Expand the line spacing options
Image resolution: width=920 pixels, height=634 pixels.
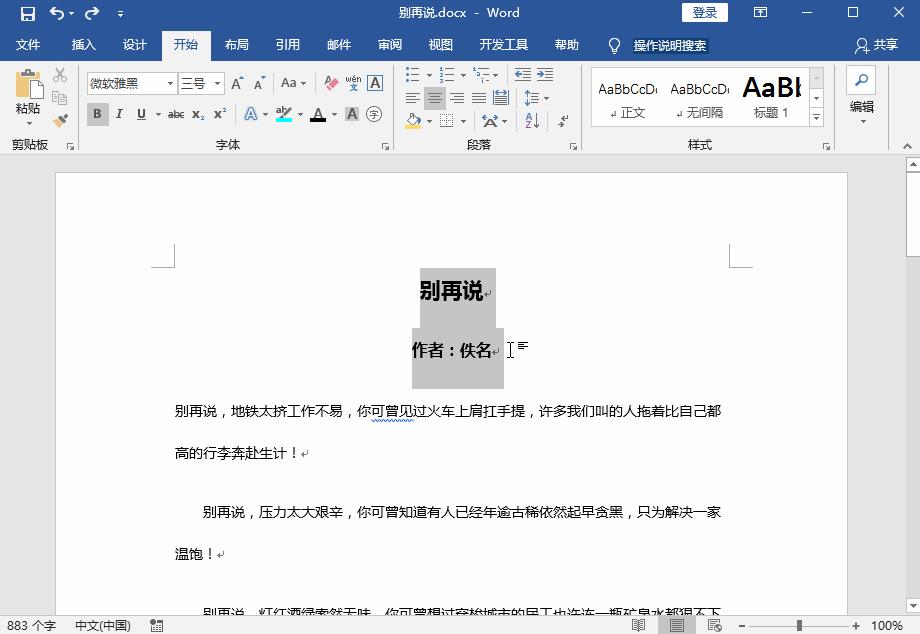coord(546,98)
